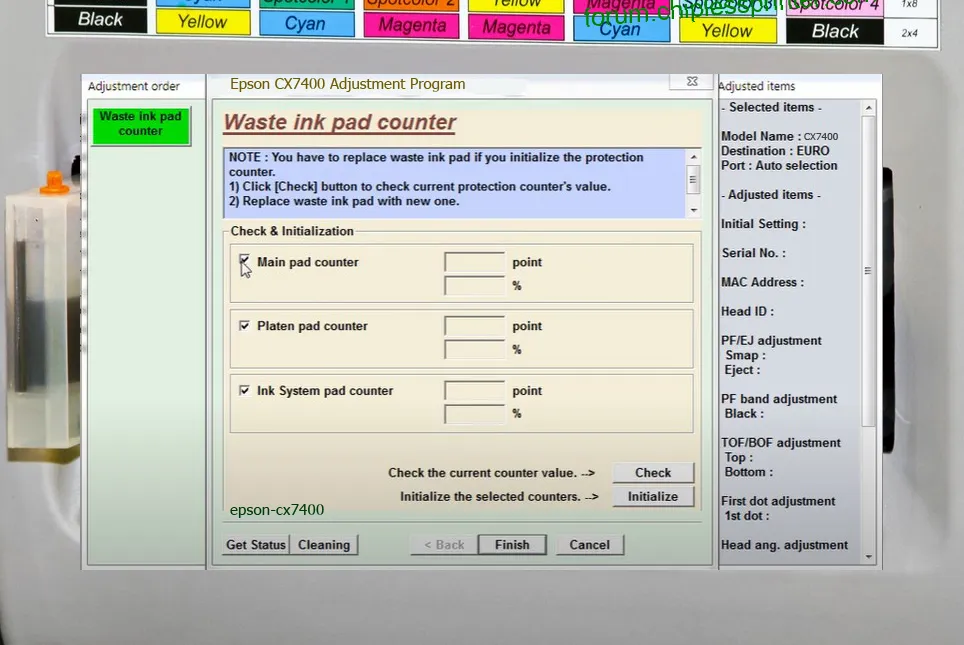Click the 'Eject :' line
Screen dimensions: 964x645
pyautogui.click(x=743, y=370)
